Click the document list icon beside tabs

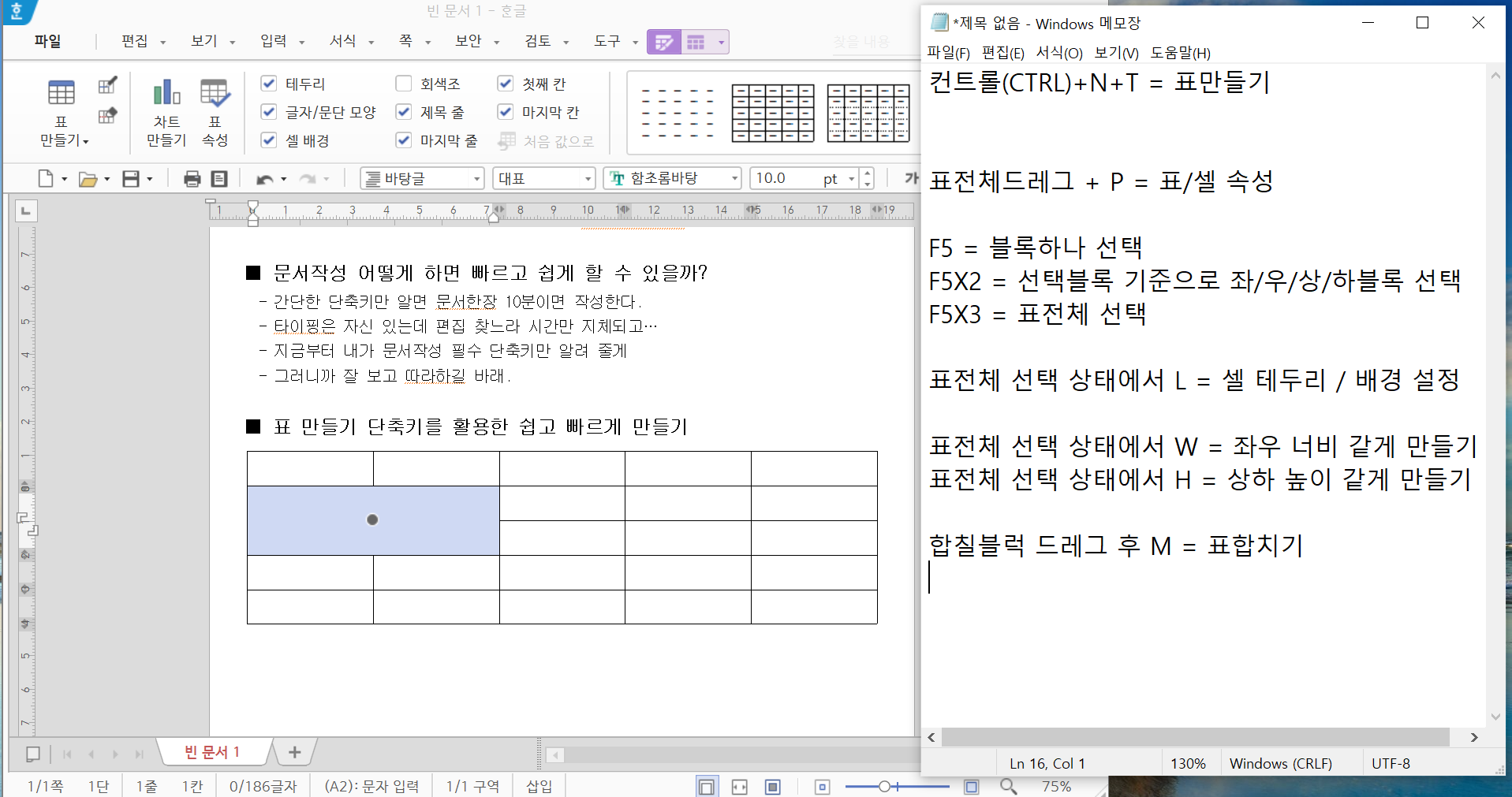point(33,754)
